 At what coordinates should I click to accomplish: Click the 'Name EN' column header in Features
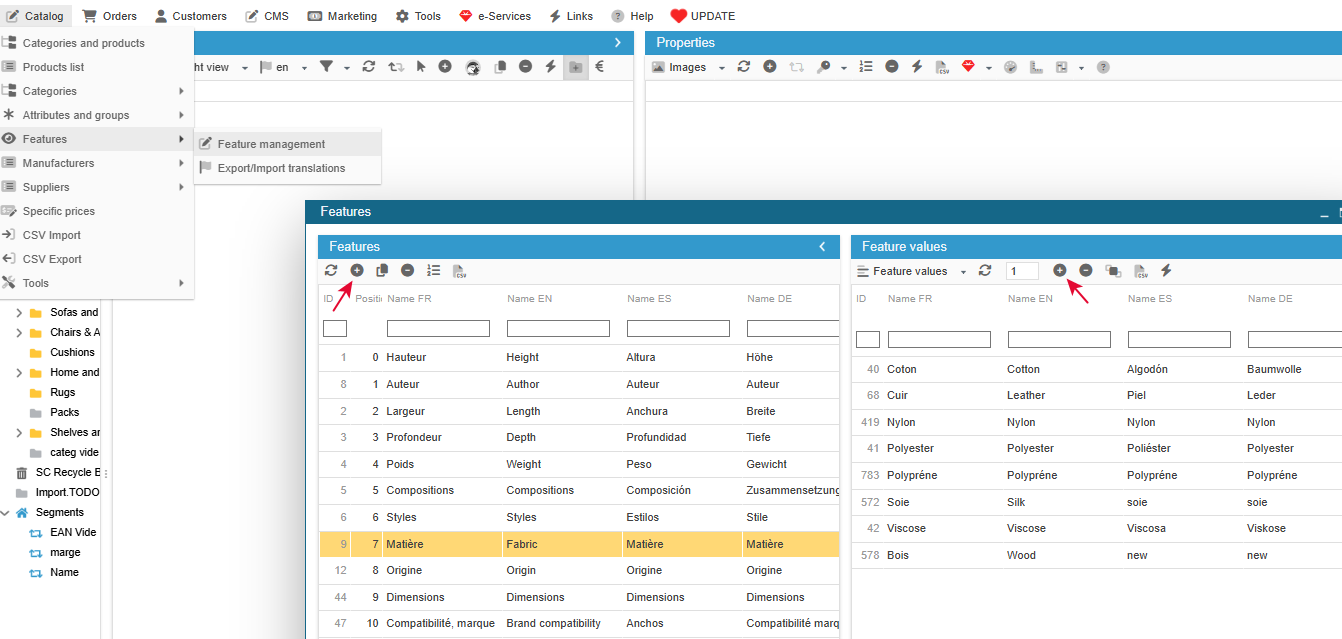tap(530, 298)
